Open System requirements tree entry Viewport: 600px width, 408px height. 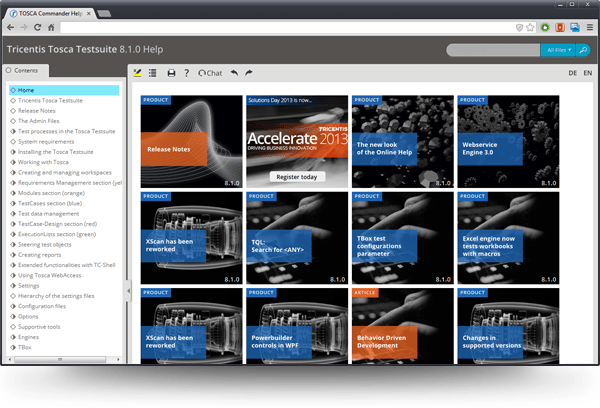(46, 142)
